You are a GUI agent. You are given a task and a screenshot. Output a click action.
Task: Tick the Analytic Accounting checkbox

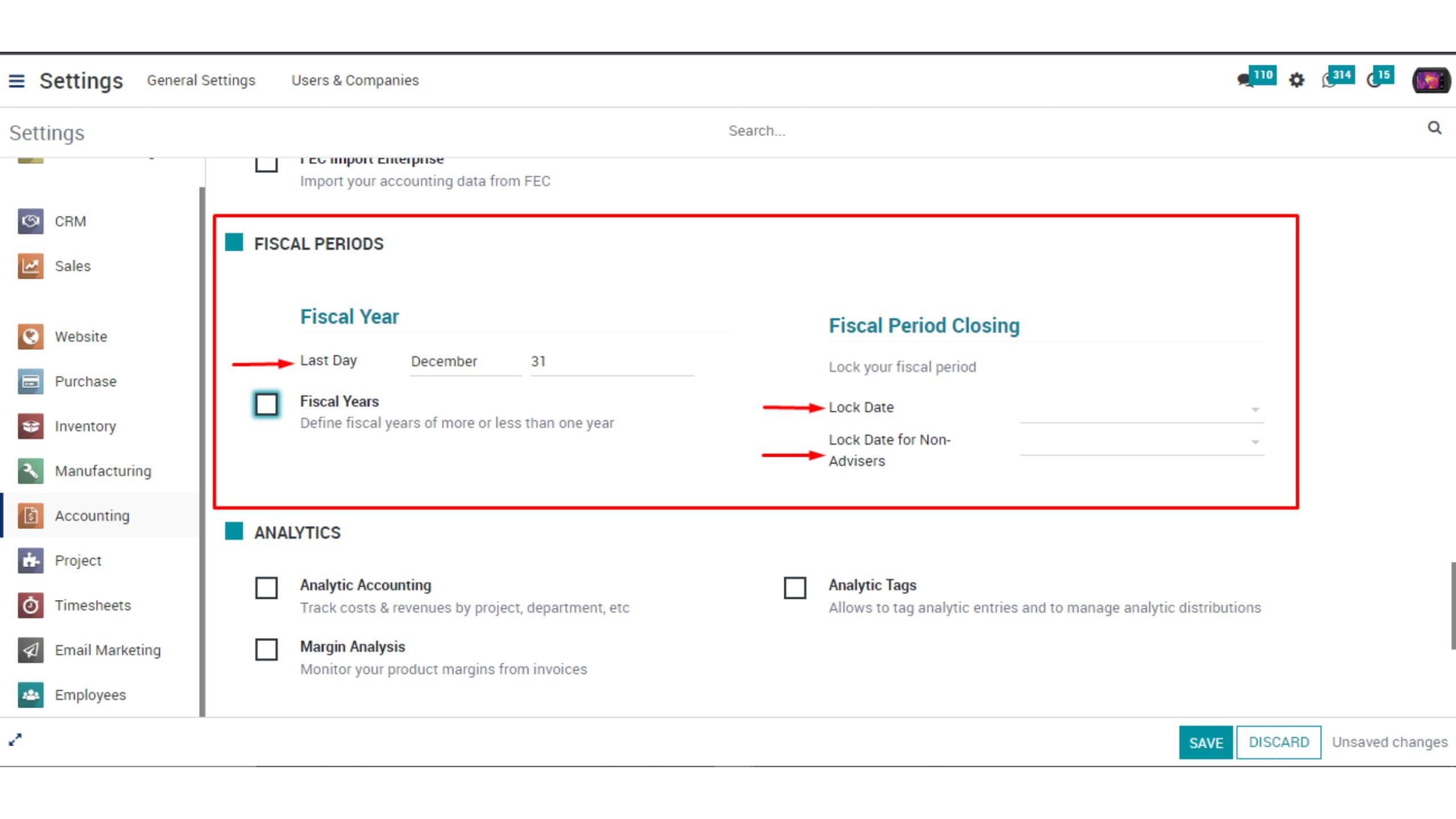click(266, 588)
